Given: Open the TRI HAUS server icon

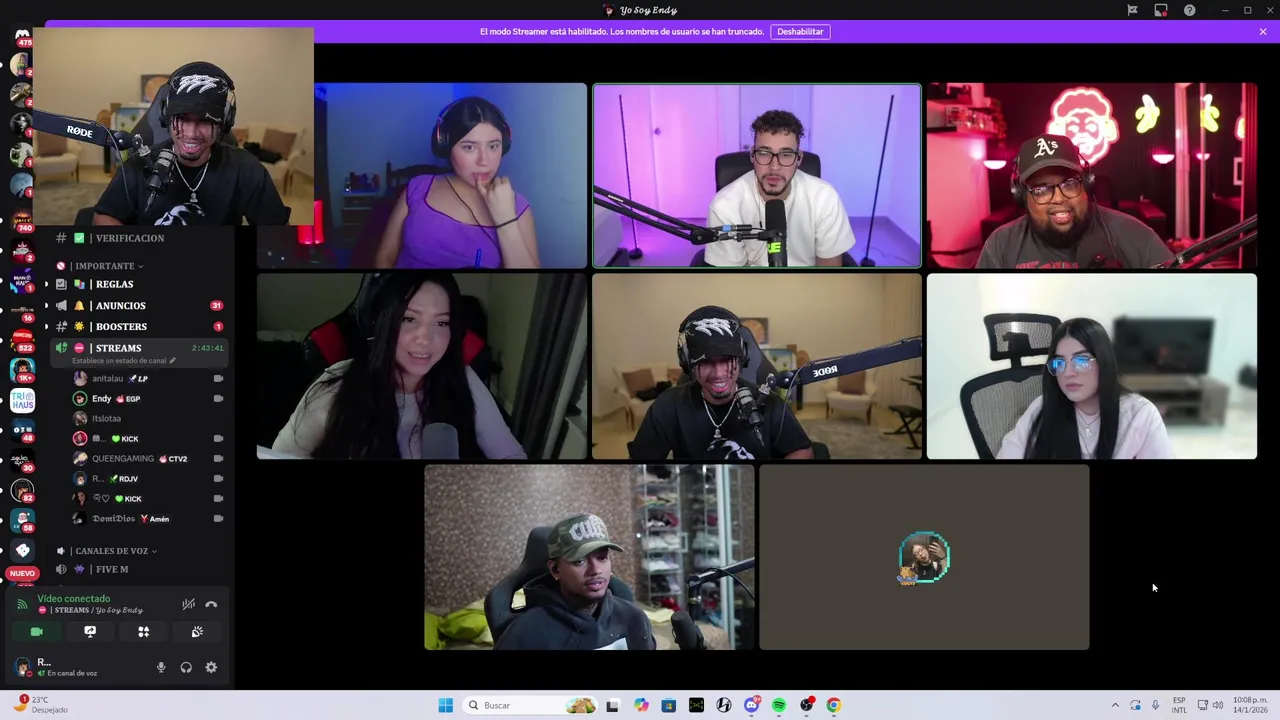Looking at the screenshot, I should 22,401.
